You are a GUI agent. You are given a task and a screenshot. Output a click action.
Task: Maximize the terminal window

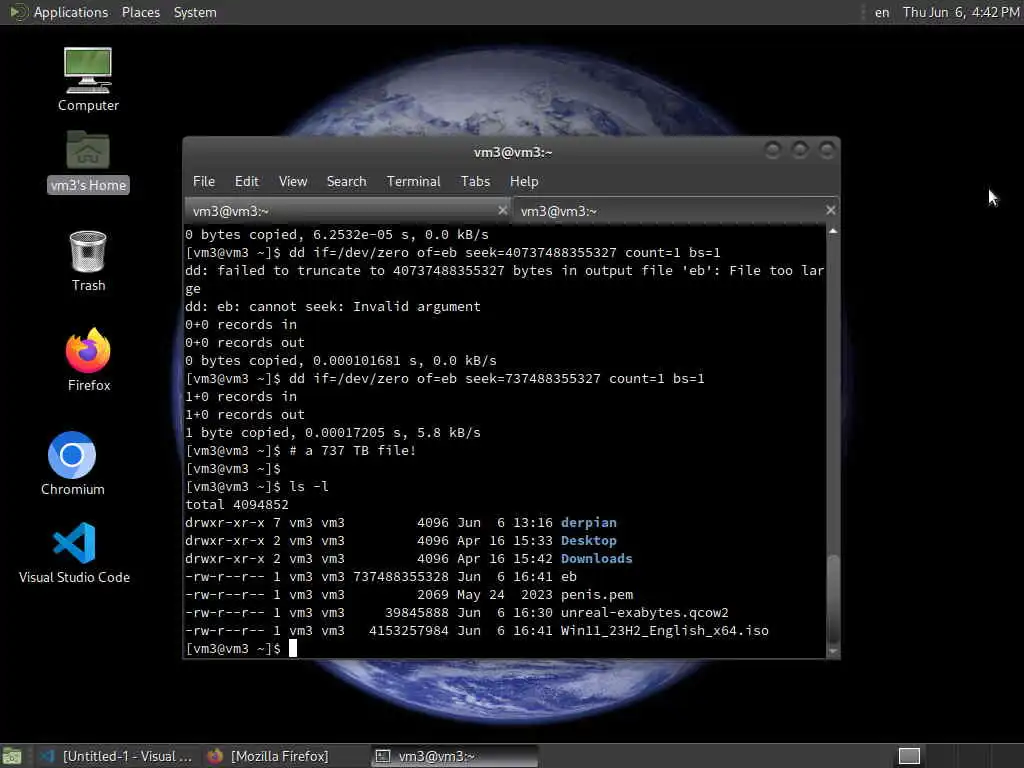tap(799, 151)
